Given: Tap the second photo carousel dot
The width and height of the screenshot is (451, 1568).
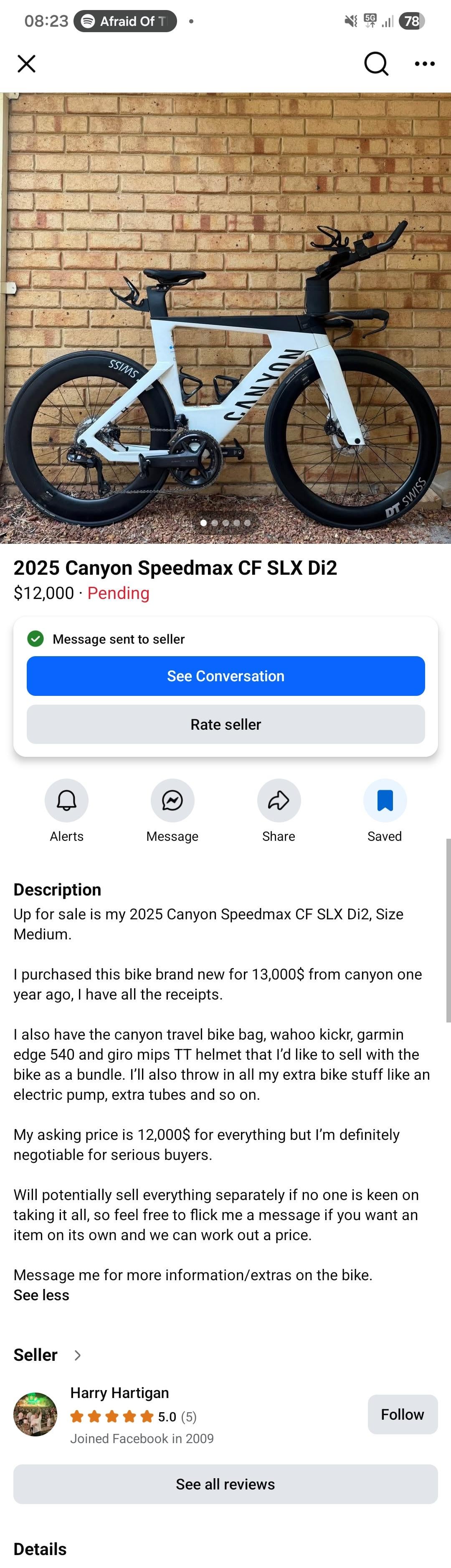Looking at the screenshot, I should pyautogui.click(x=214, y=522).
